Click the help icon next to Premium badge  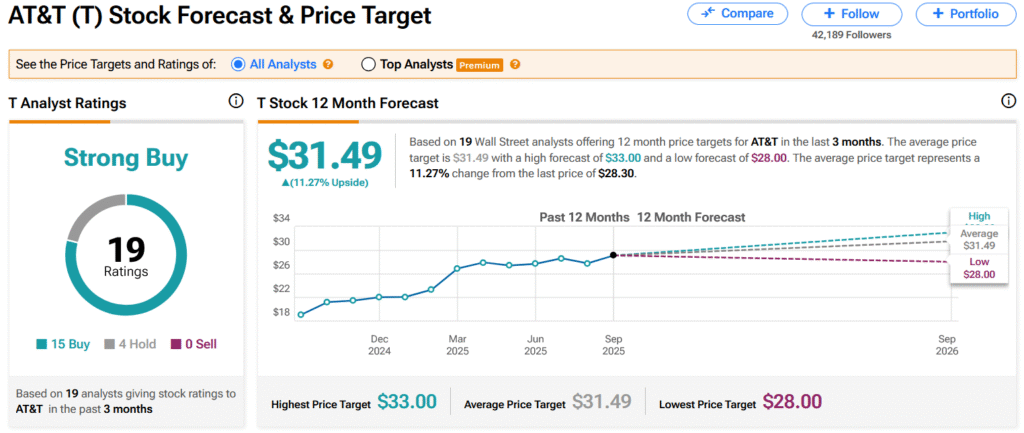pyautogui.click(x=515, y=65)
